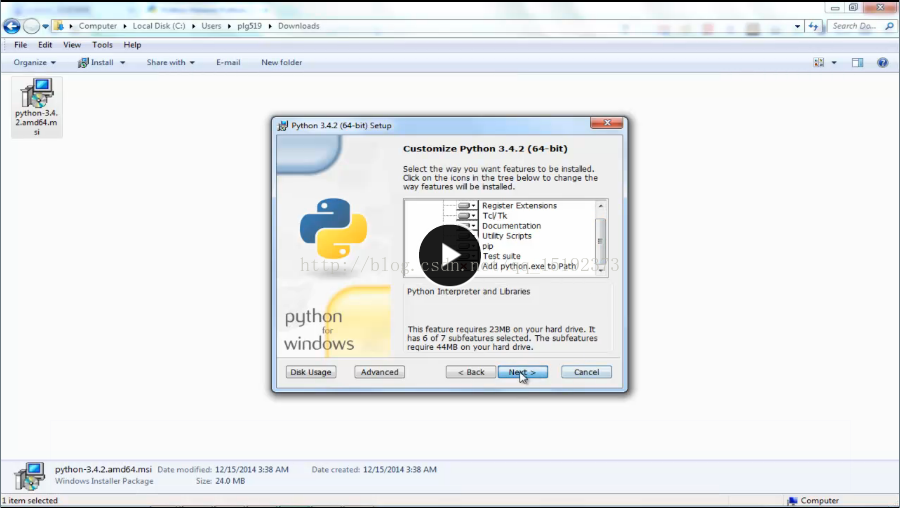
Task: Select Test suite in the feature tree
Action: click(x=502, y=256)
